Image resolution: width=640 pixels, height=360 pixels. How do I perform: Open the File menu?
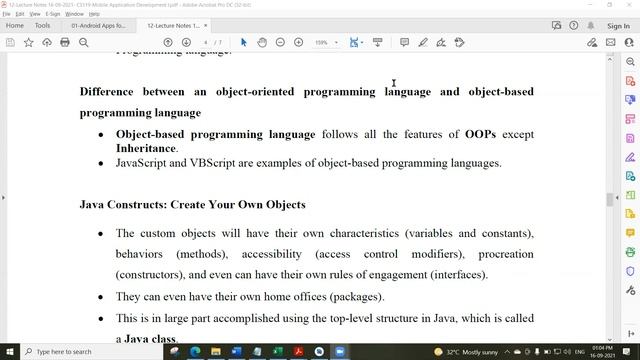[6, 14]
